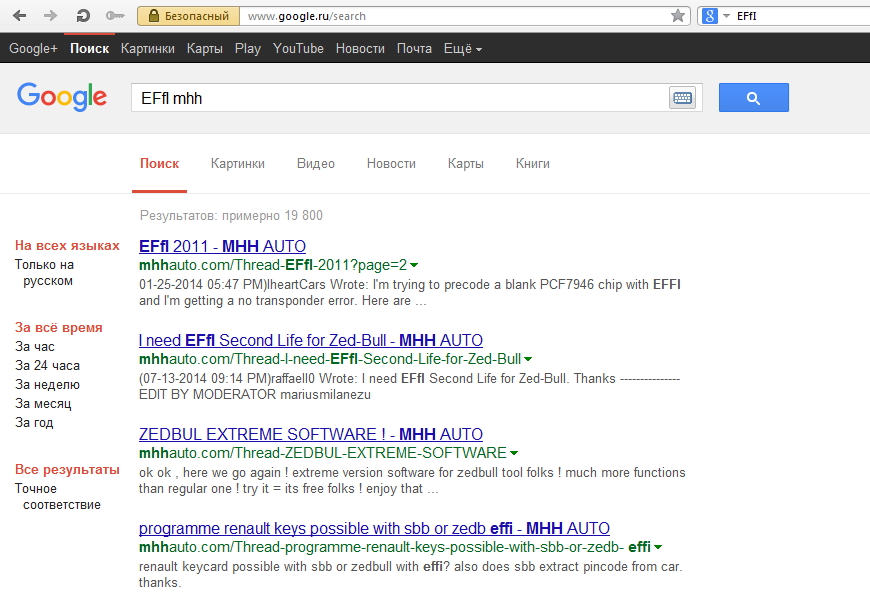This screenshot has height=609, width=870.
Task: Go back with the browser back arrow
Action: 19,16
